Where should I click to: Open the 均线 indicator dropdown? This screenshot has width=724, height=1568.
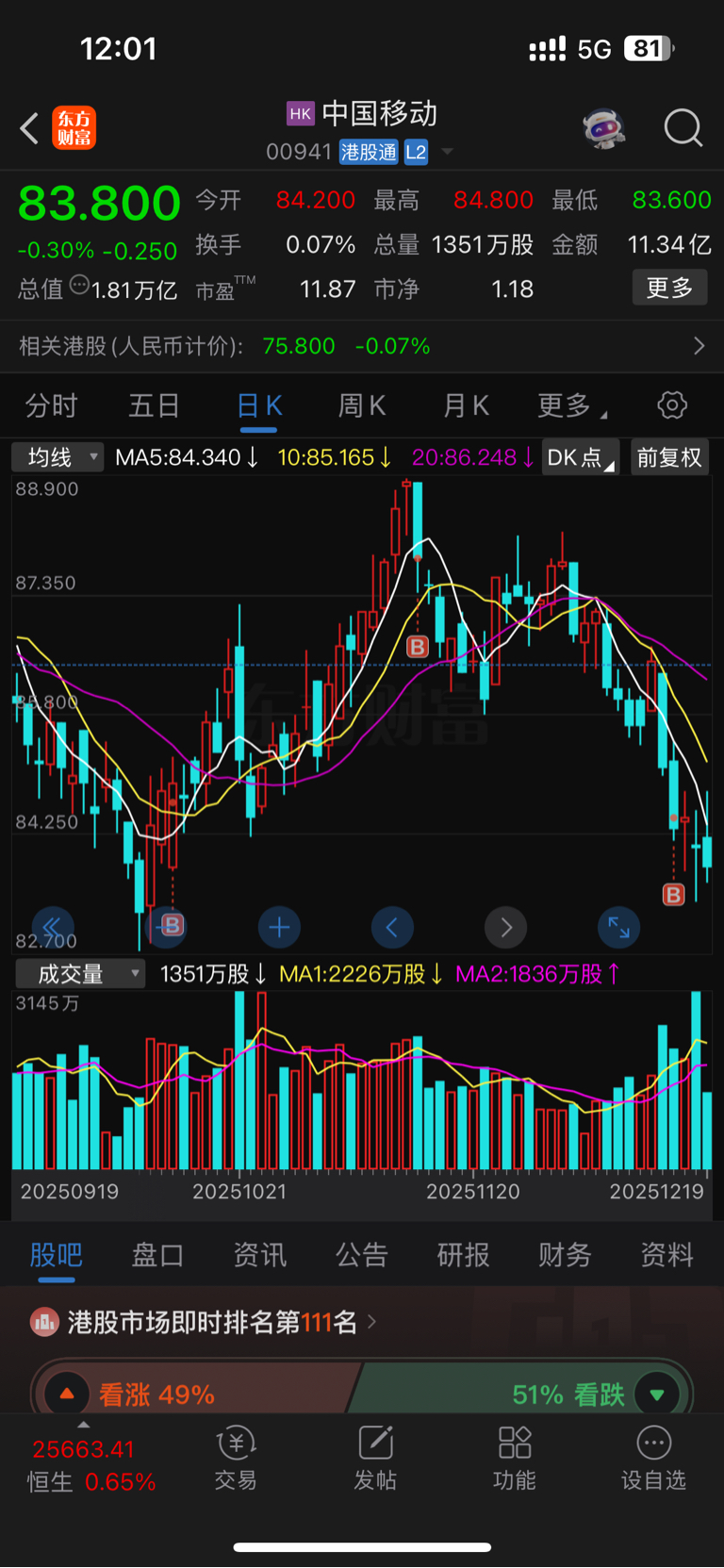pyautogui.click(x=58, y=457)
